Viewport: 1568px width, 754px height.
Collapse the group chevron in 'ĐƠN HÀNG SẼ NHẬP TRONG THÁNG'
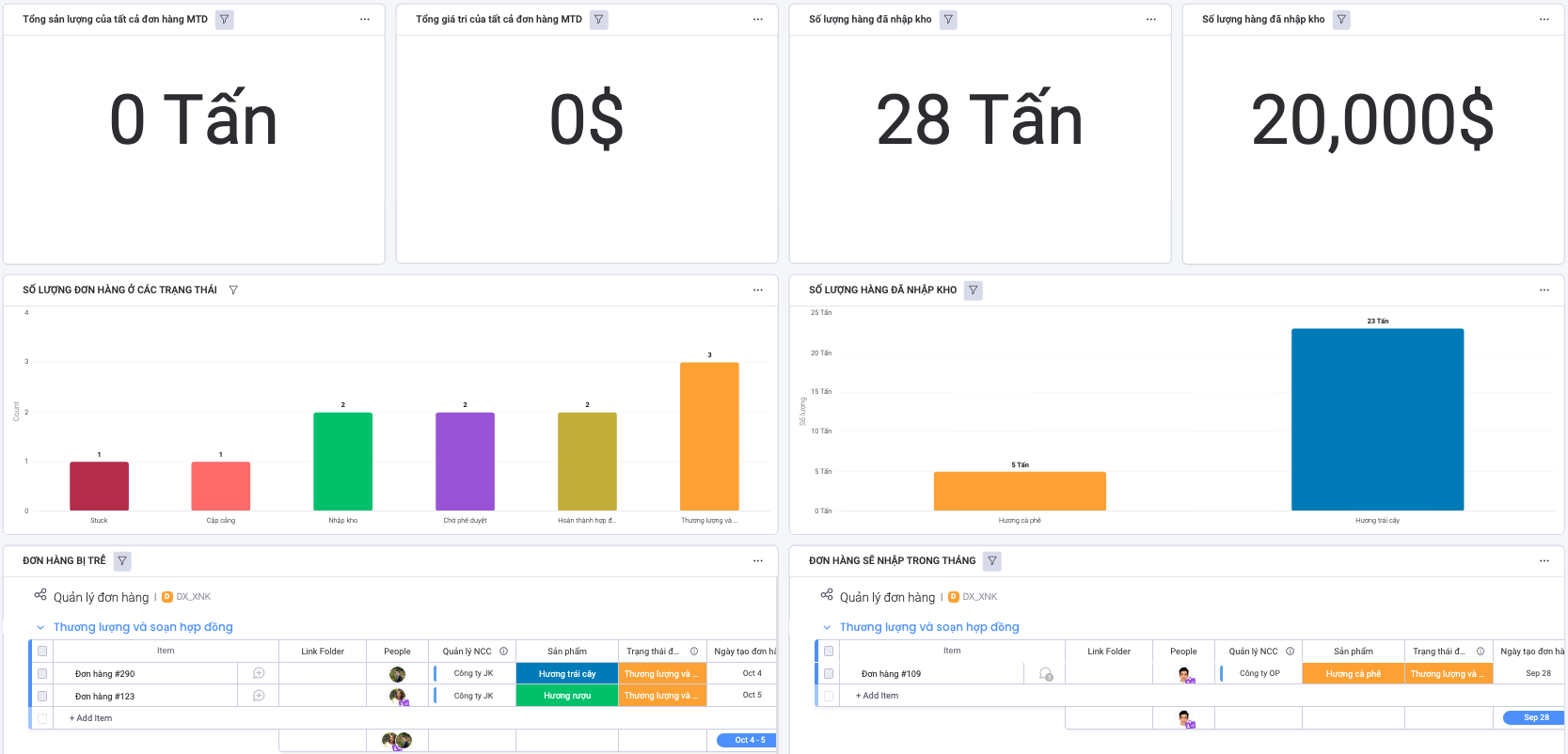pos(827,628)
